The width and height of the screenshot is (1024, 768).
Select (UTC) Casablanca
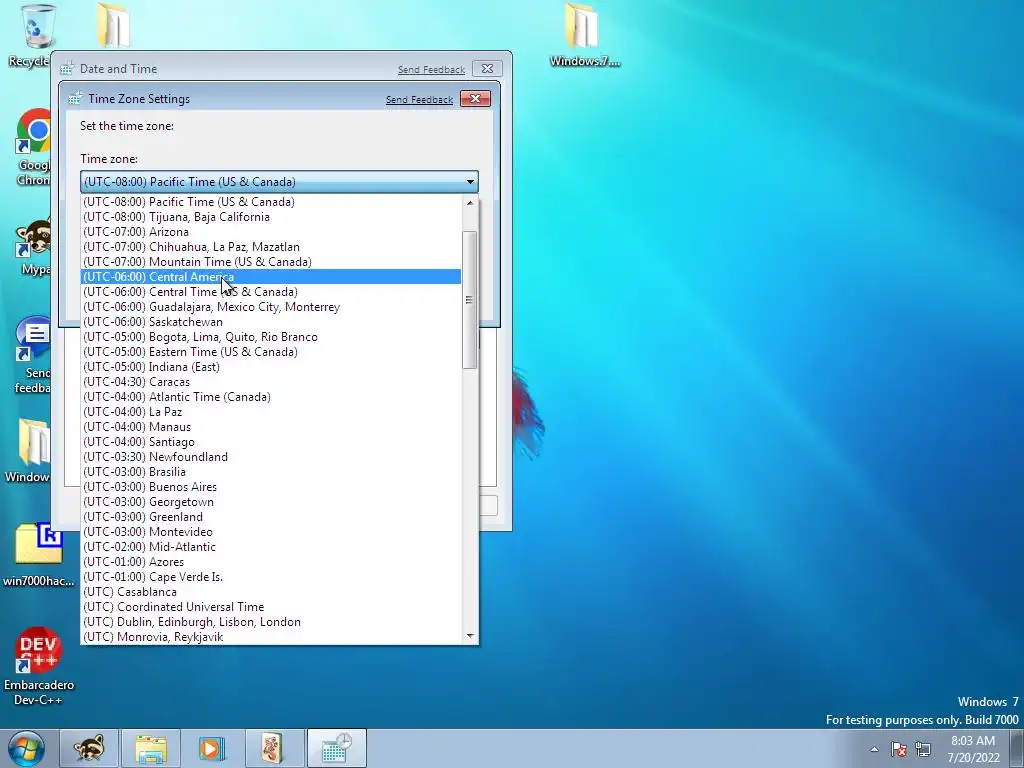[271, 592]
